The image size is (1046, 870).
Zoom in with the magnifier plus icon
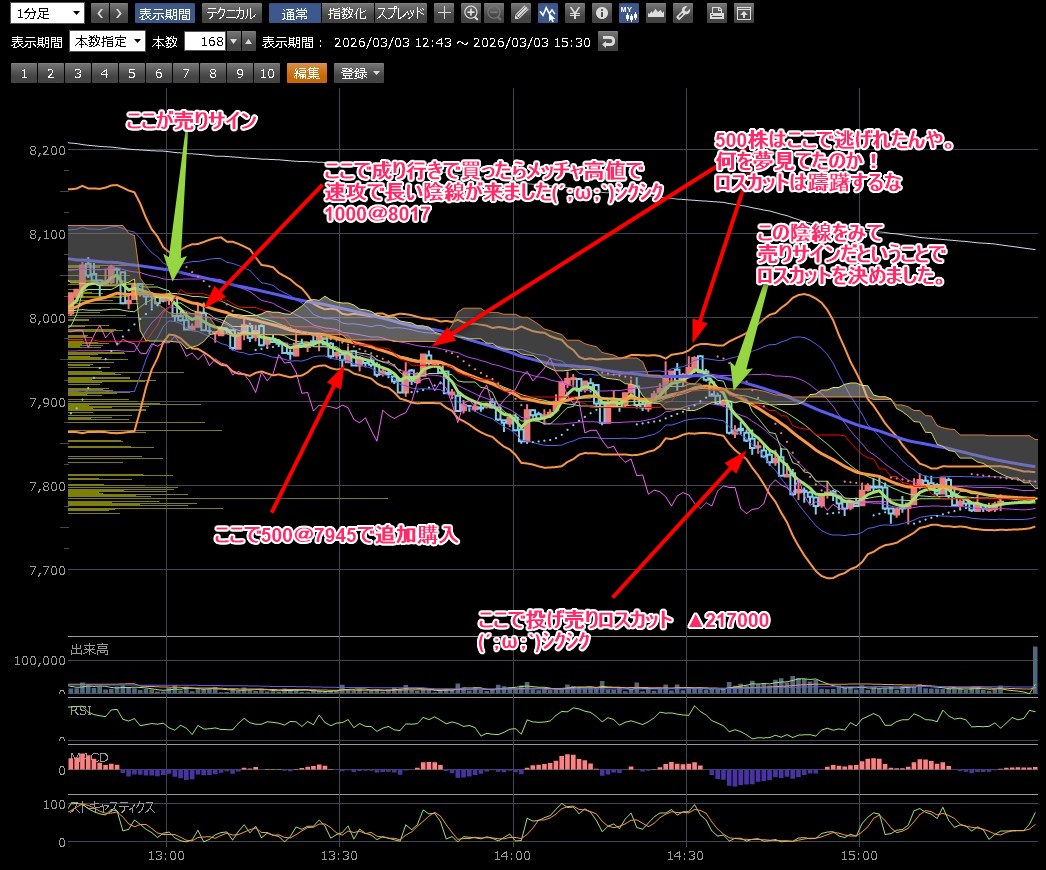pyautogui.click(x=471, y=13)
